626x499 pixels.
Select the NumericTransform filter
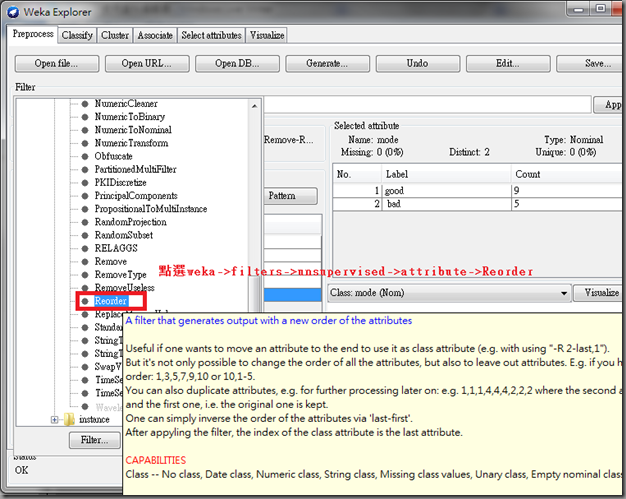[x=131, y=143]
